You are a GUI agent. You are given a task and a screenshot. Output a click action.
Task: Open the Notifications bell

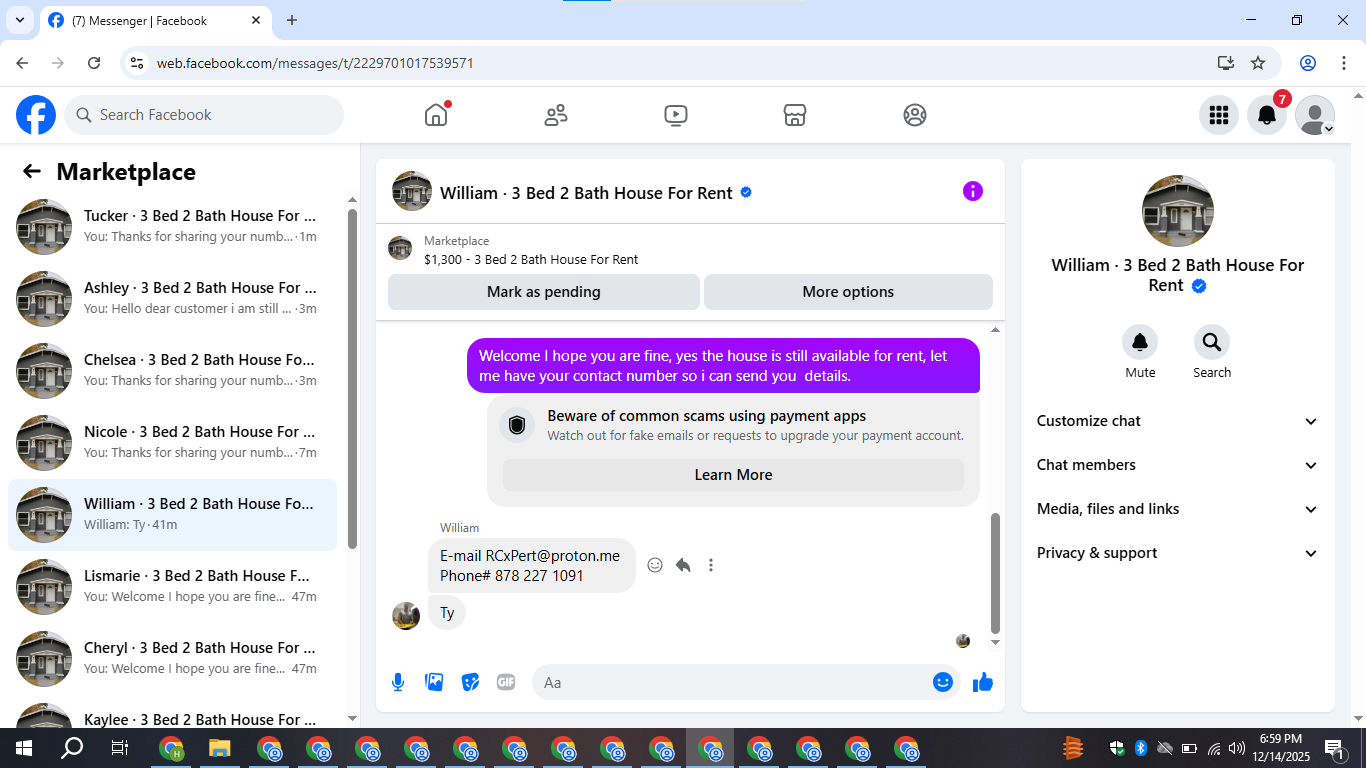pos(1267,115)
